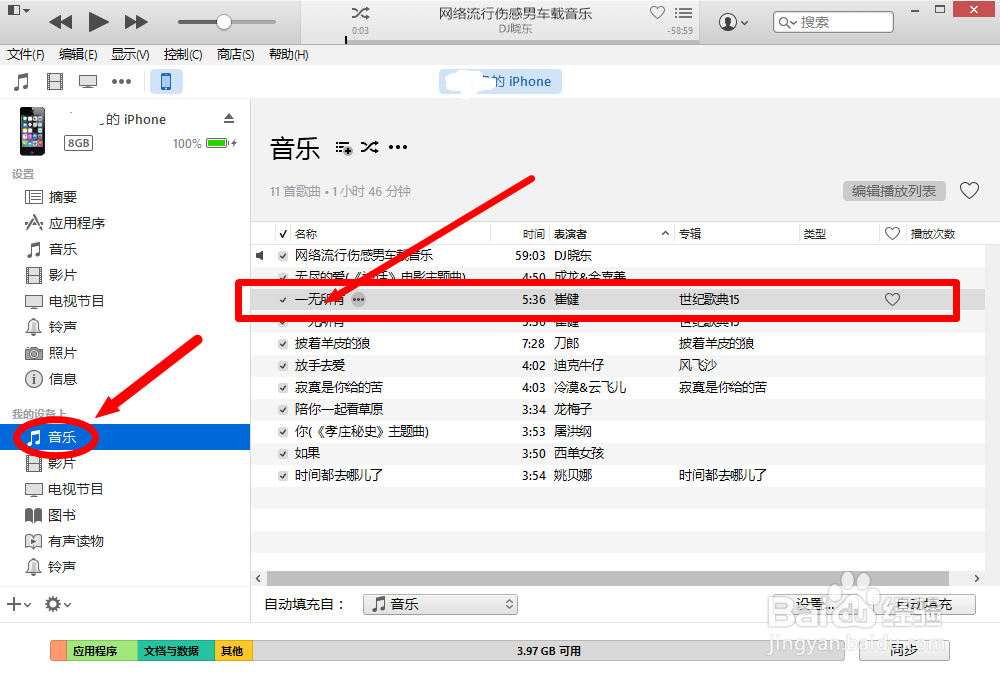Uncheck the checkbox for 时间都去哪儿了
The width and height of the screenshot is (1000, 678).
pos(282,475)
